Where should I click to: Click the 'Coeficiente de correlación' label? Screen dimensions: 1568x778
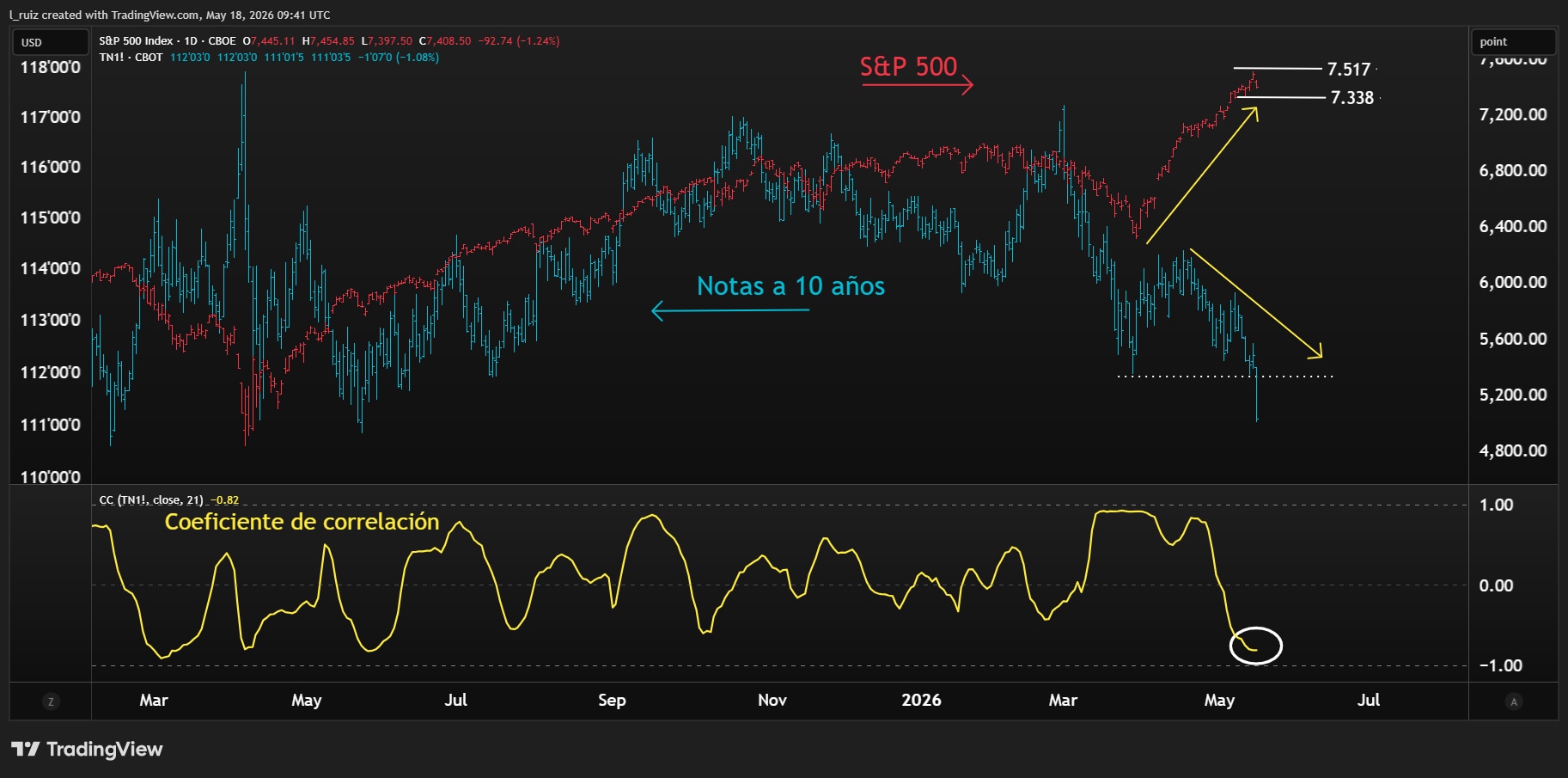click(302, 522)
